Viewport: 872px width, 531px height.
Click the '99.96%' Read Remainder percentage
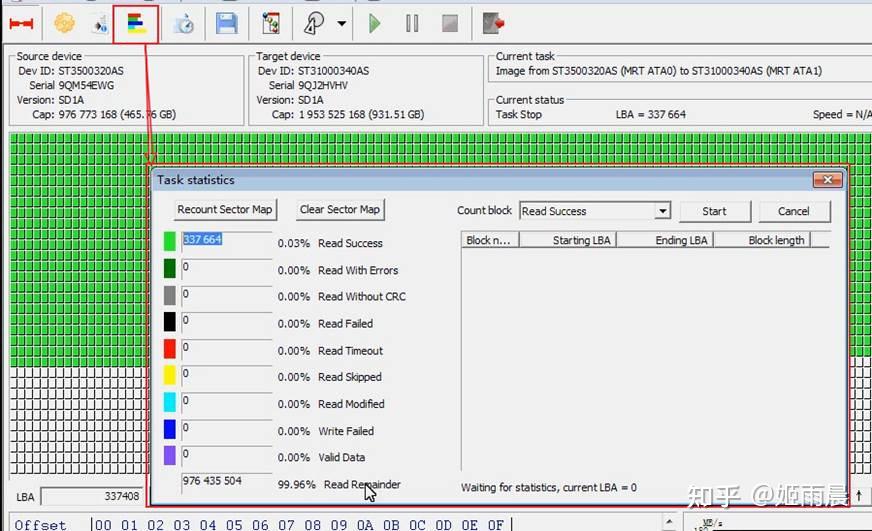[296, 484]
